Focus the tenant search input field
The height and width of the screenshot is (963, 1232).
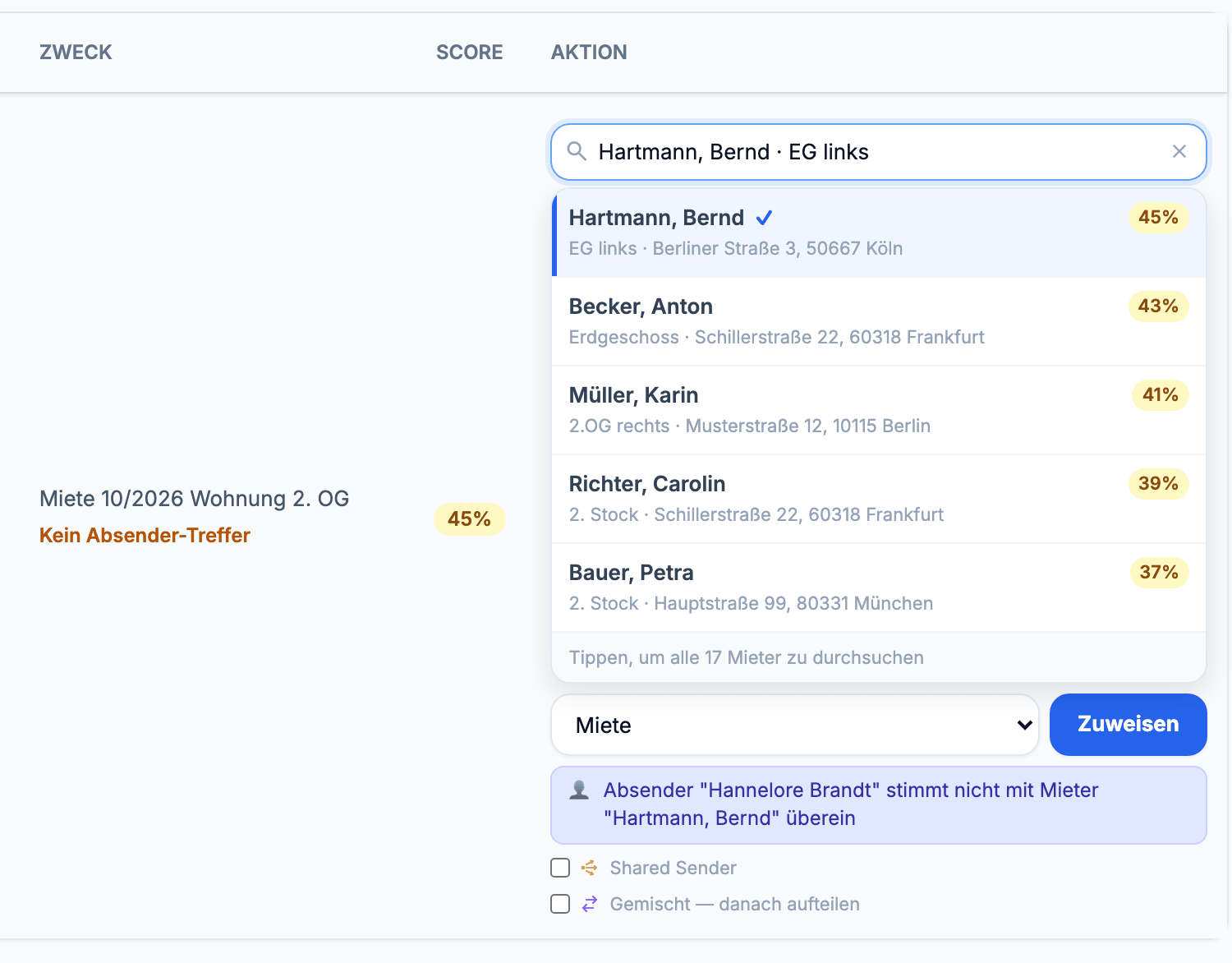click(x=879, y=152)
